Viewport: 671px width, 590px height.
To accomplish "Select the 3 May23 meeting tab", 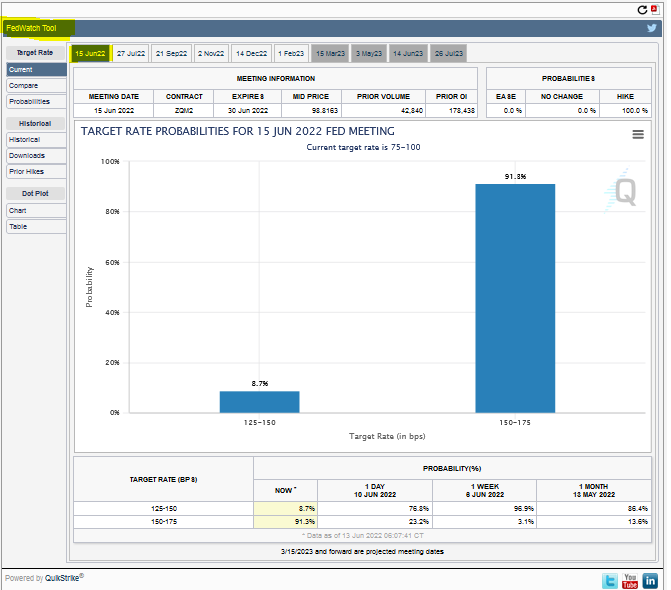I will coord(369,53).
